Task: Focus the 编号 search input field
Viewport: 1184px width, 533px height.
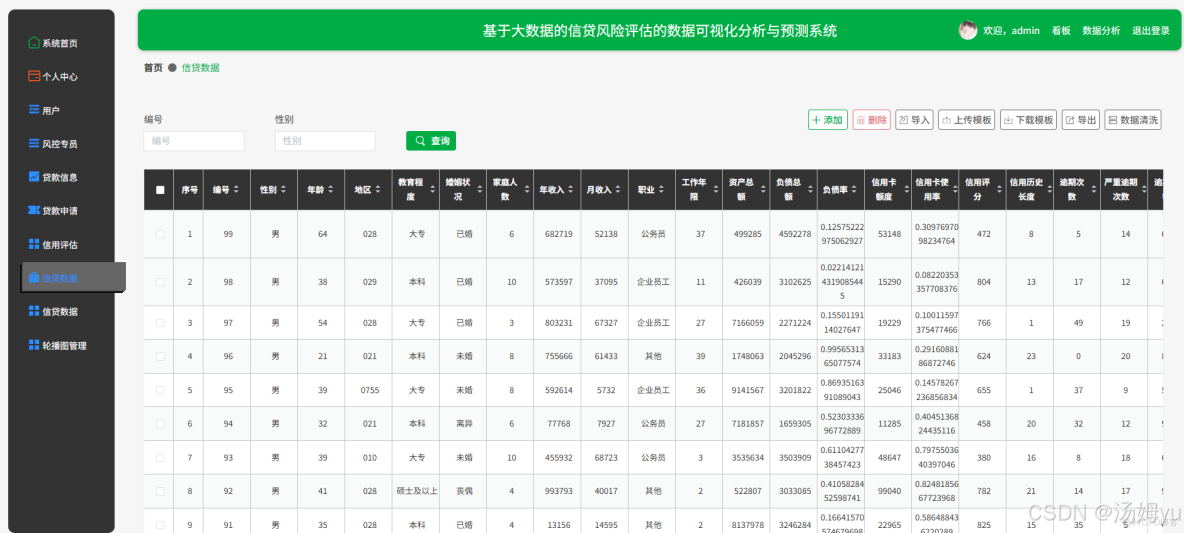Action: point(194,140)
